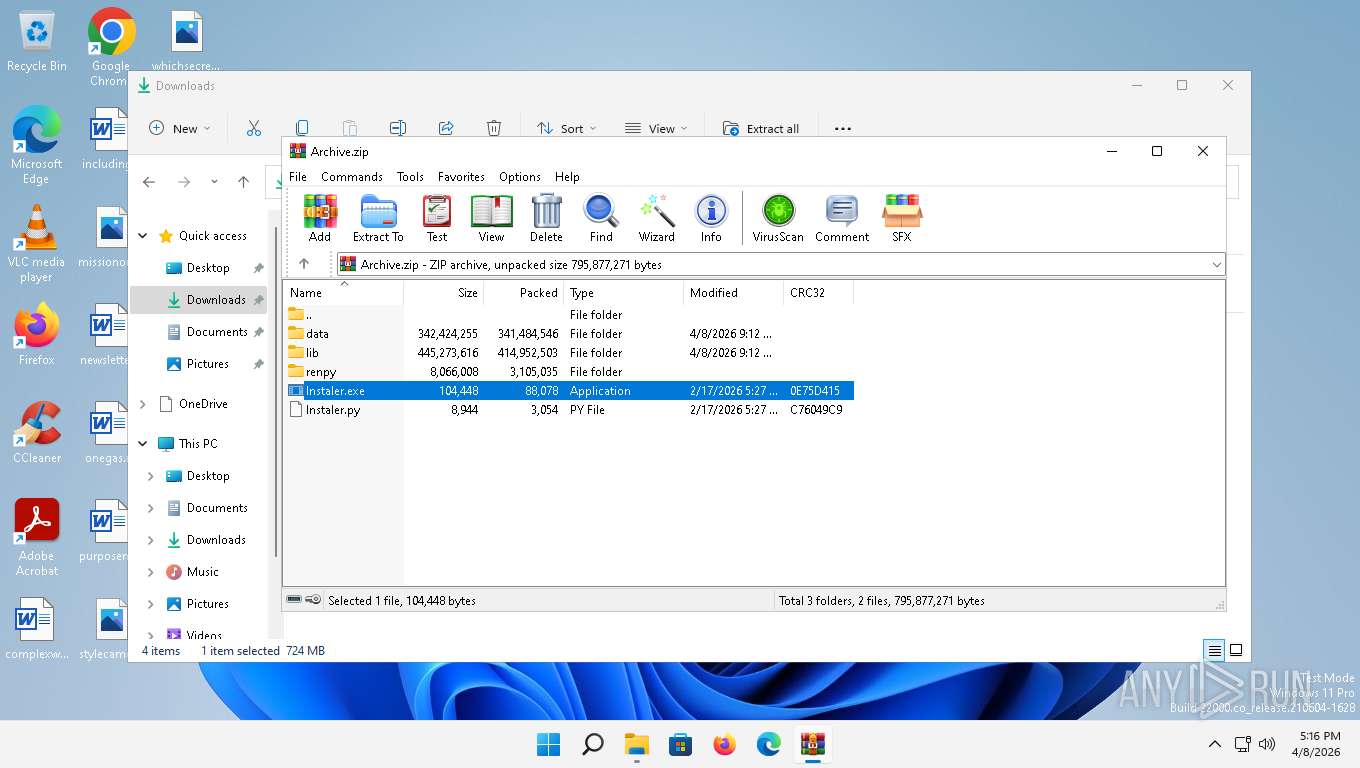Image resolution: width=1360 pixels, height=768 pixels.
Task: Go up one level in the archive
Action: tap(304, 264)
